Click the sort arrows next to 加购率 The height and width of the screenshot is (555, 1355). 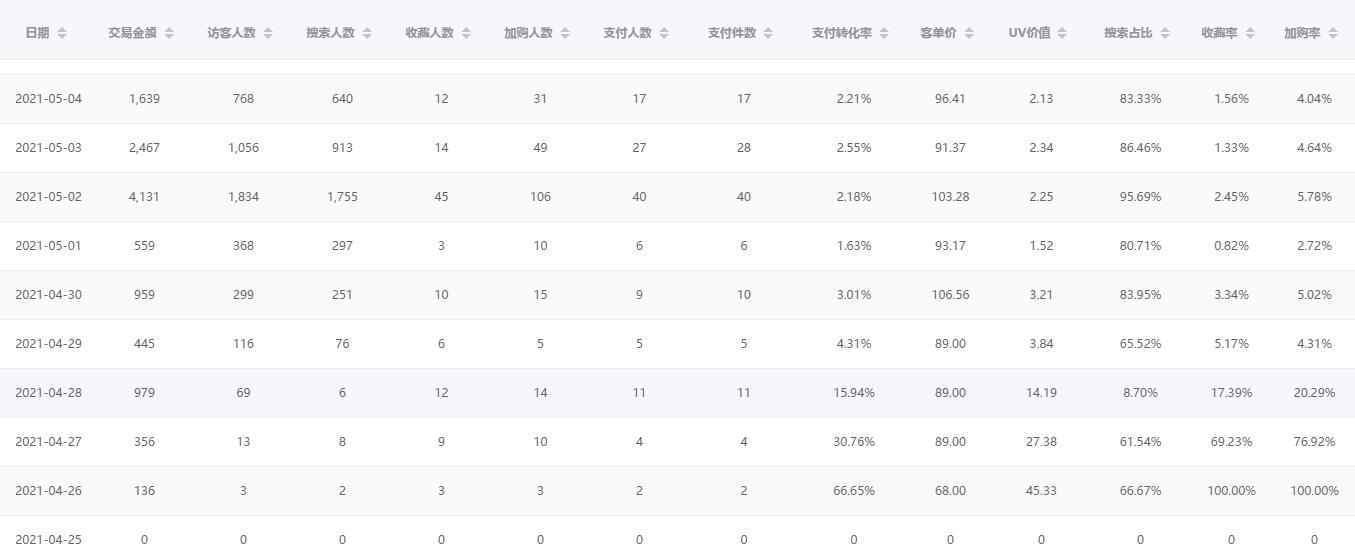click(x=1333, y=33)
